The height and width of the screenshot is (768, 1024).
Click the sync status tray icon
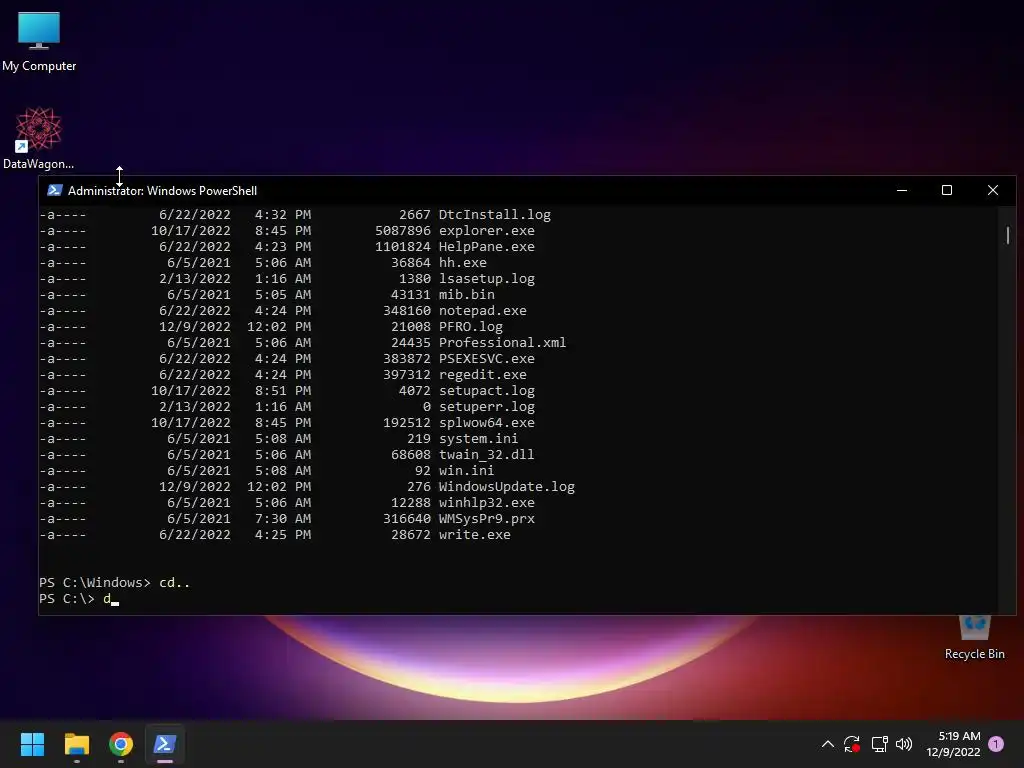(x=852, y=744)
